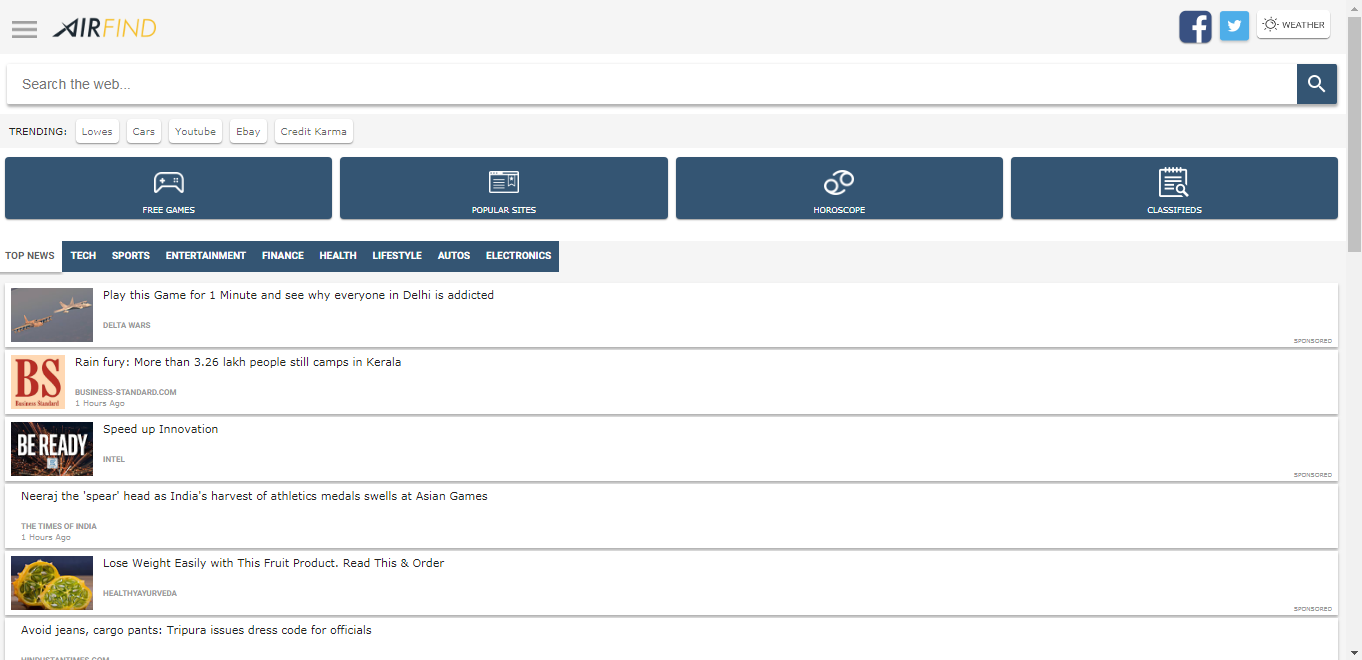Switch to the Finance news tab
The height and width of the screenshot is (660, 1362).
282,256
